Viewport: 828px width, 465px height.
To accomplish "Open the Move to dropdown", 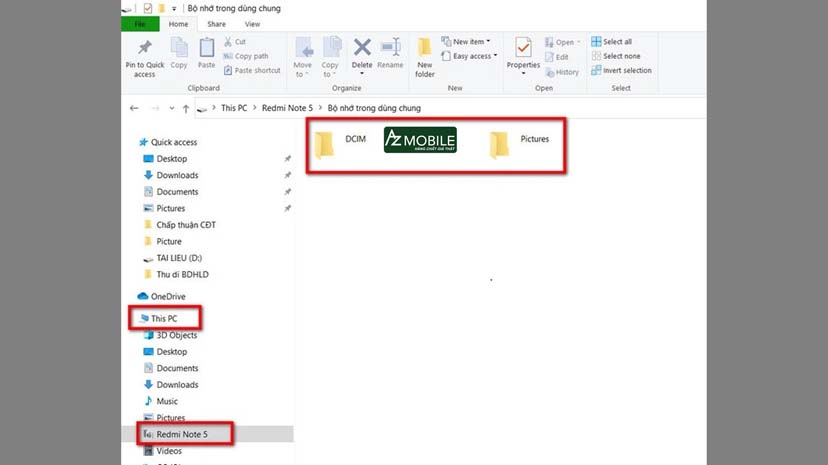I will click(303, 55).
